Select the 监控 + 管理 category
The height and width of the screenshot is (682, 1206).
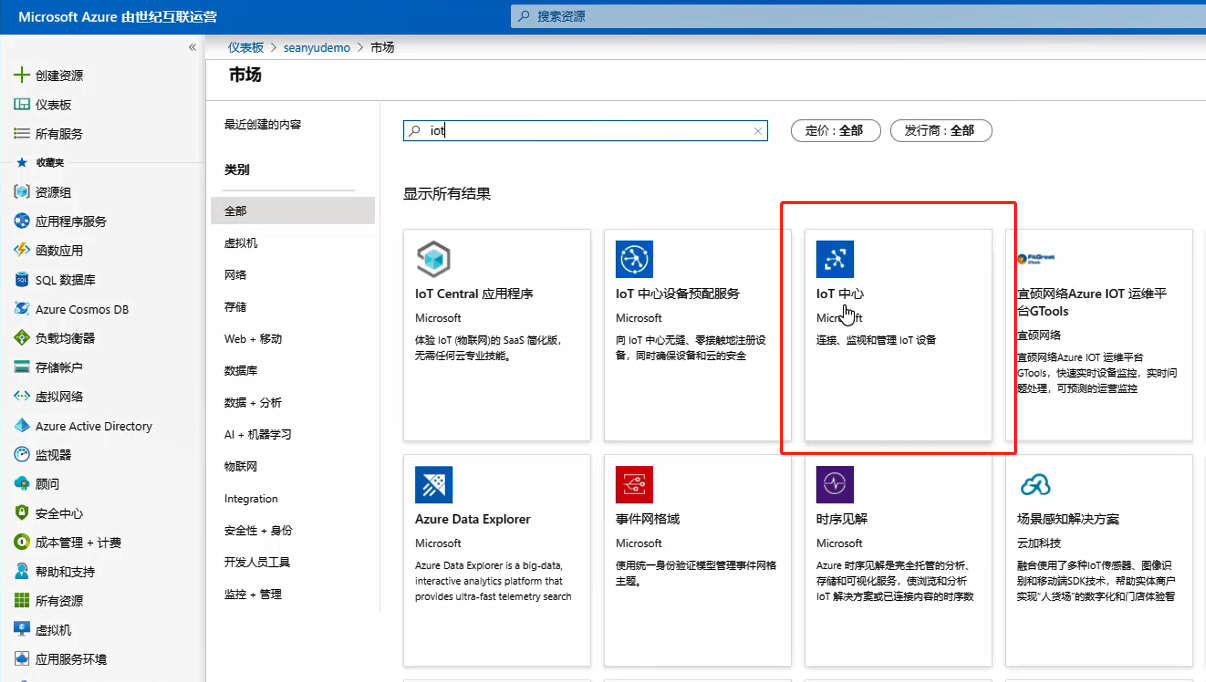(253, 594)
